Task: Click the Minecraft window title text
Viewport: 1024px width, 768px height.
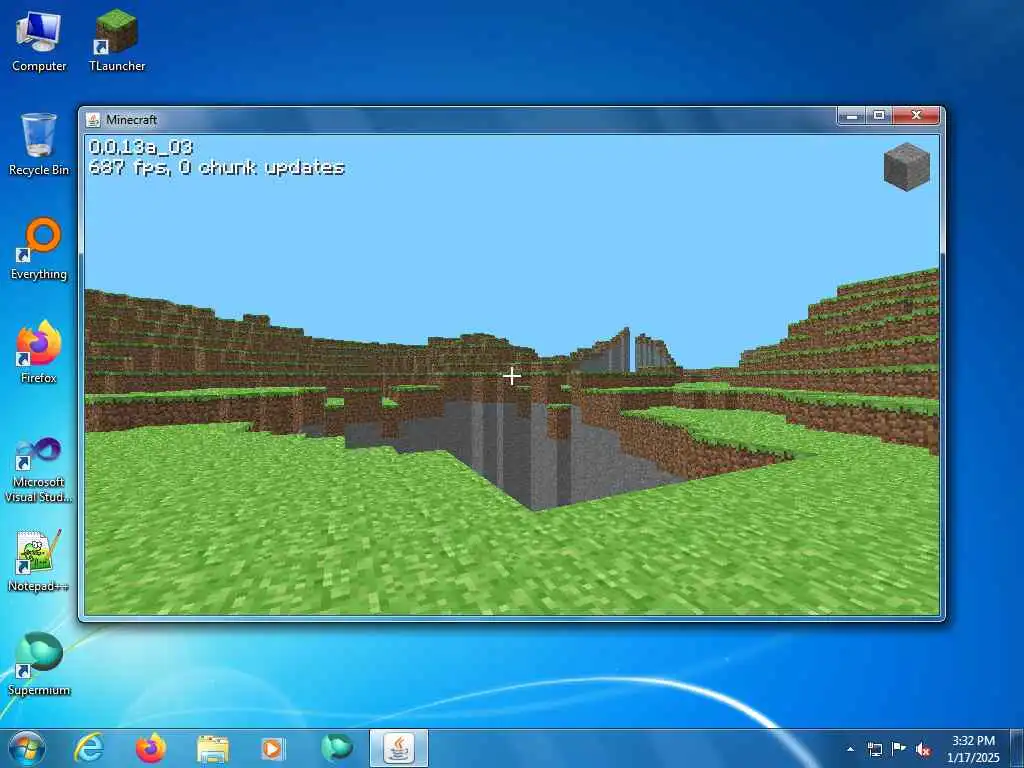Action: [131, 120]
